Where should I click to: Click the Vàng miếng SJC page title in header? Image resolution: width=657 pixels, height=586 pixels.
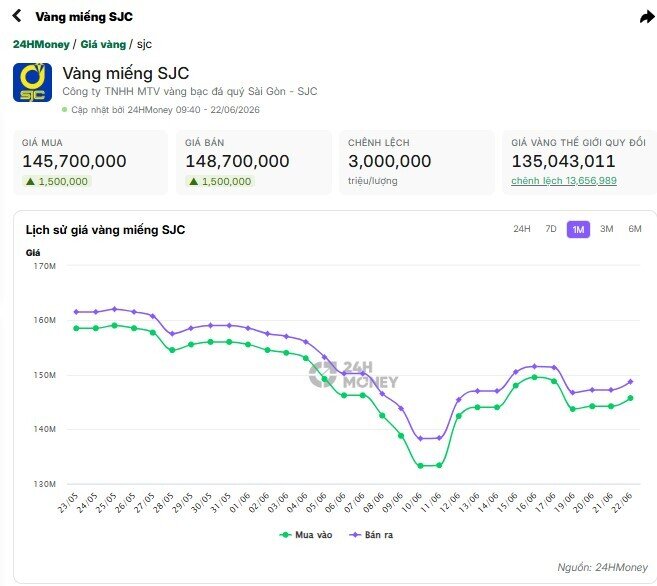click(x=84, y=17)
